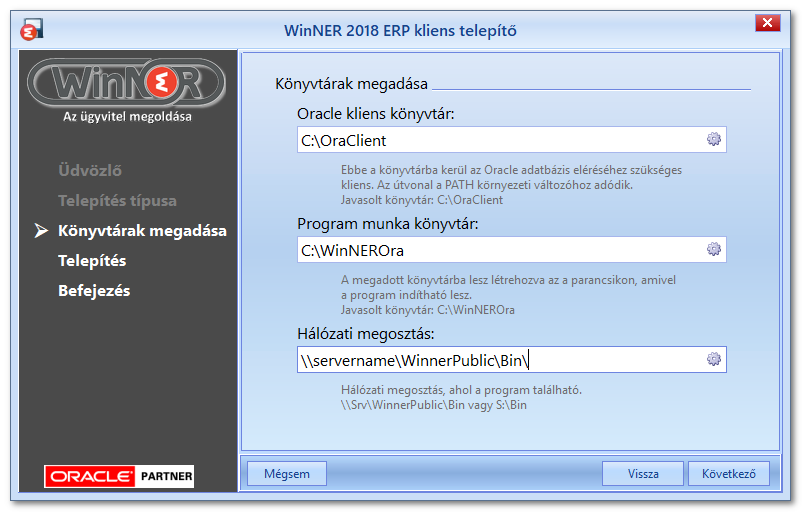Focus the C:\OraClient path input field

point(511,140)
